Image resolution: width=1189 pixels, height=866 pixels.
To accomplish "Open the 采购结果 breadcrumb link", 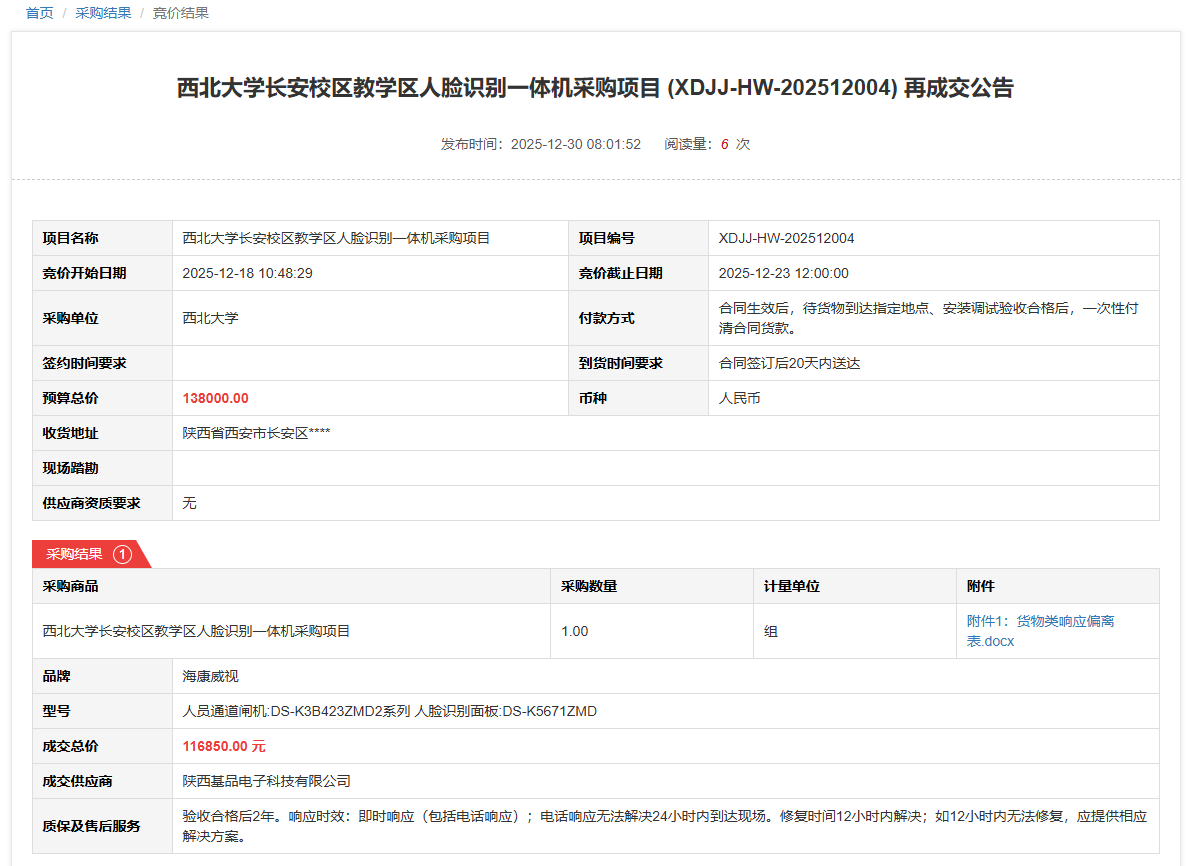I will tap(103, 13).
